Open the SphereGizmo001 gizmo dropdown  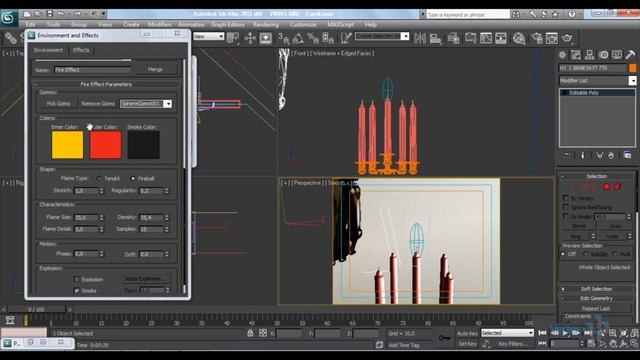[x=168, y=104]
